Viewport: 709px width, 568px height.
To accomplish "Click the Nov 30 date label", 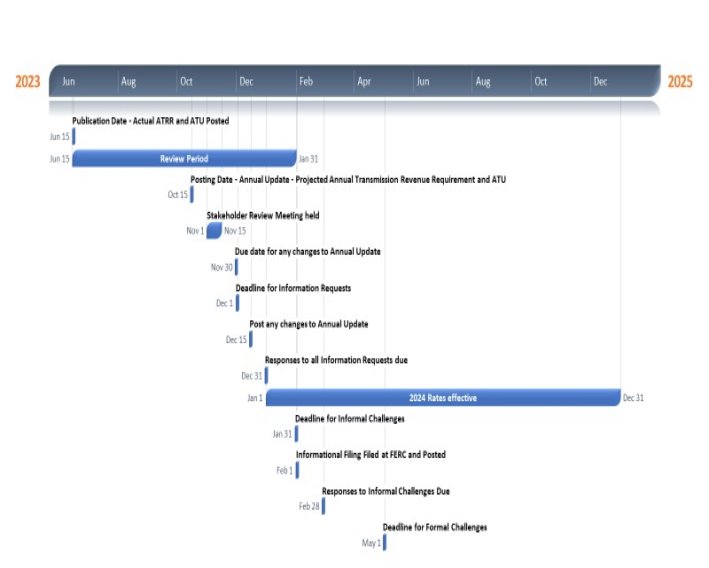I will 222,267.
